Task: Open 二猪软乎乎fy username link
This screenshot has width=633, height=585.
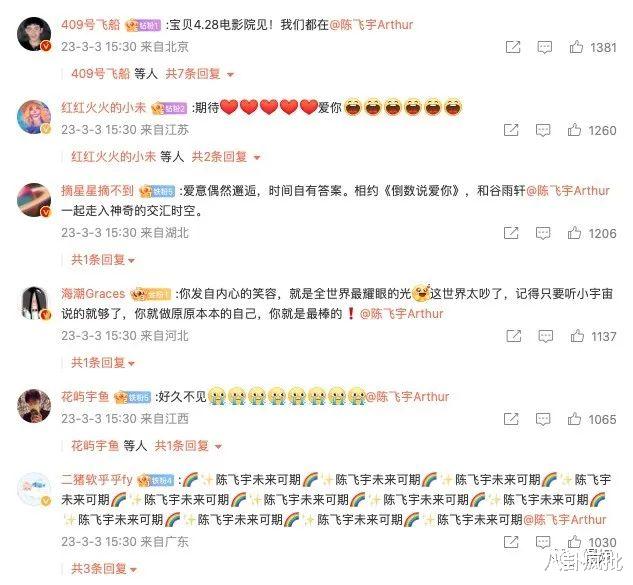Action: [x=97, y=480]
